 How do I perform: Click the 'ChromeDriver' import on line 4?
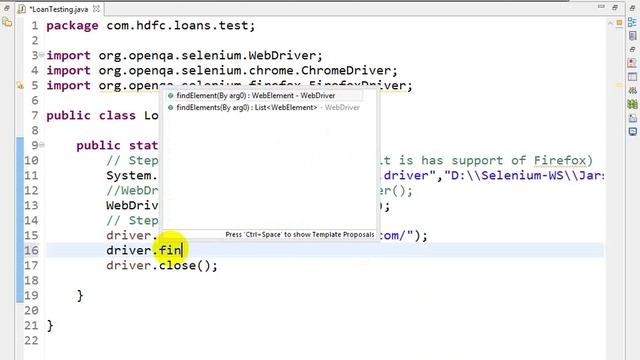[x=345, y=70]
